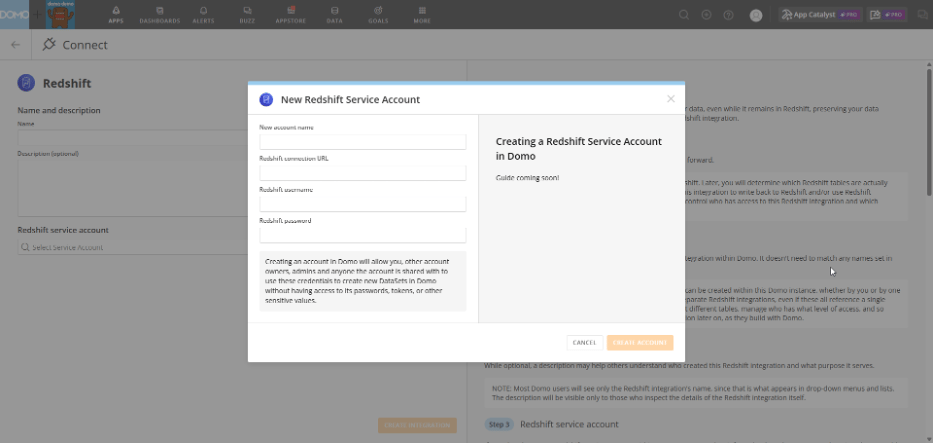This screenshot has width=934, height=444.
Task: Open the Select Service Account dropdown
Action: (132, 247)
